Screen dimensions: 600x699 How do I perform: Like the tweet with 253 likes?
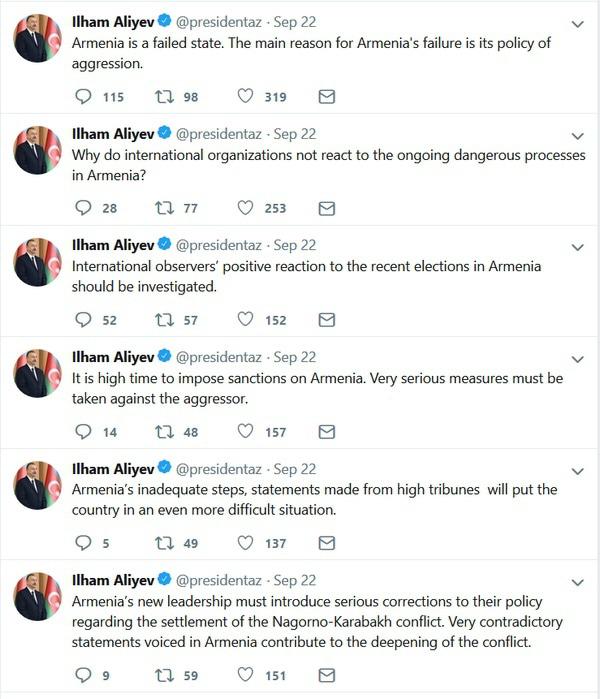click(246, 208)
